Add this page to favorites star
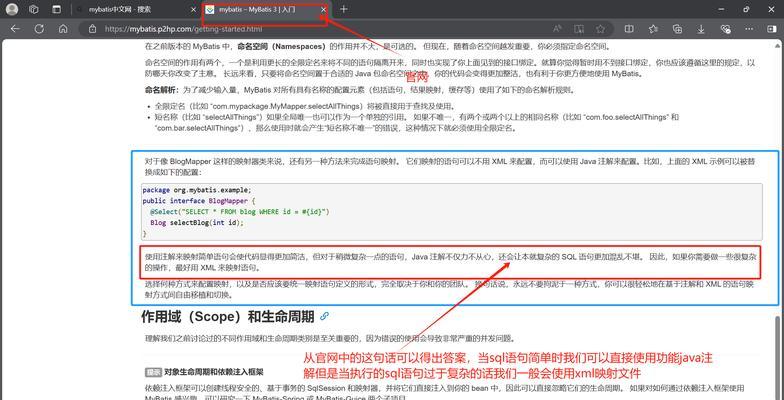 [x=600, y=29]
